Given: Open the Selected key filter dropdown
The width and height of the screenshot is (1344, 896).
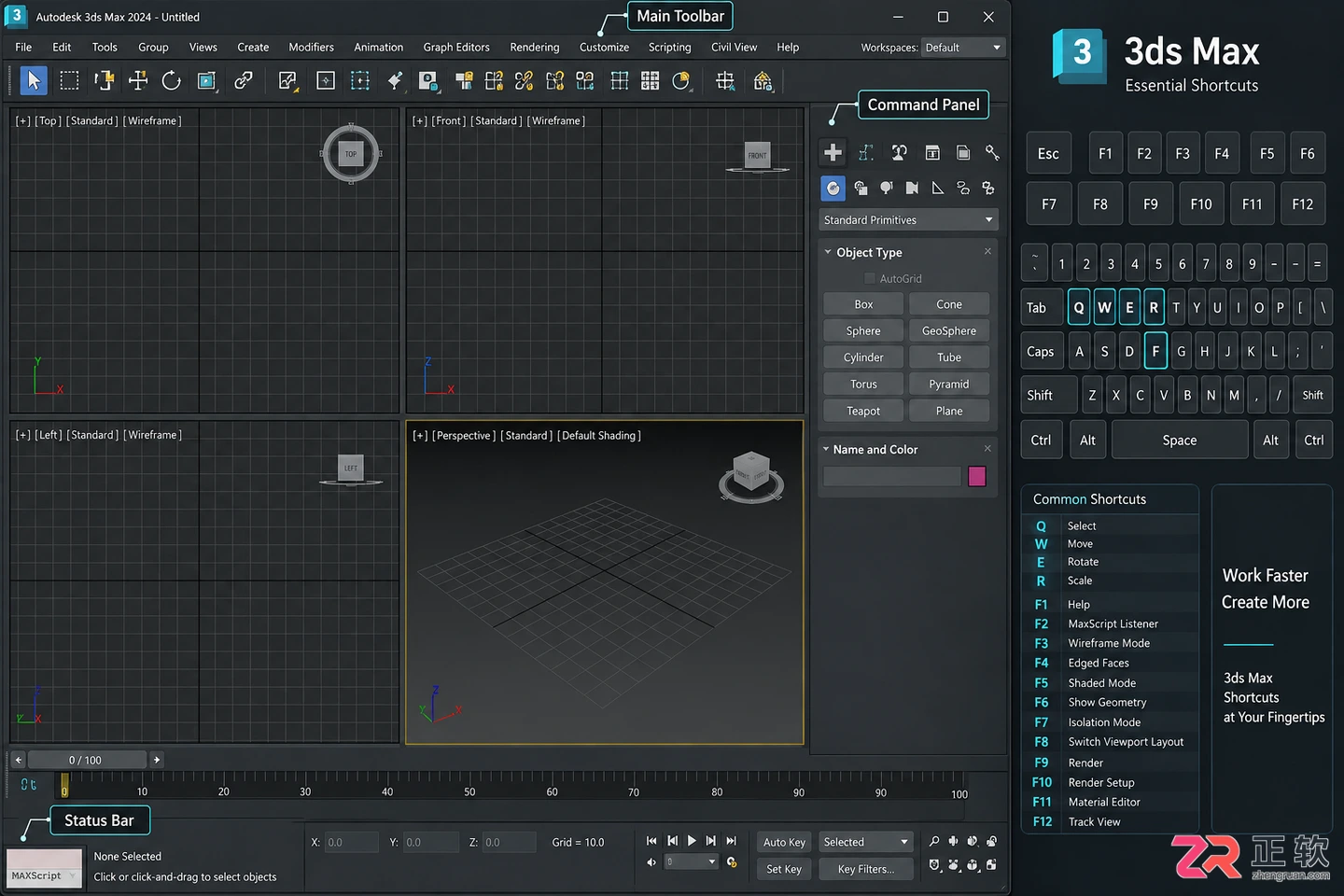Looking at the screenshot, I should [x=865, y=842].
